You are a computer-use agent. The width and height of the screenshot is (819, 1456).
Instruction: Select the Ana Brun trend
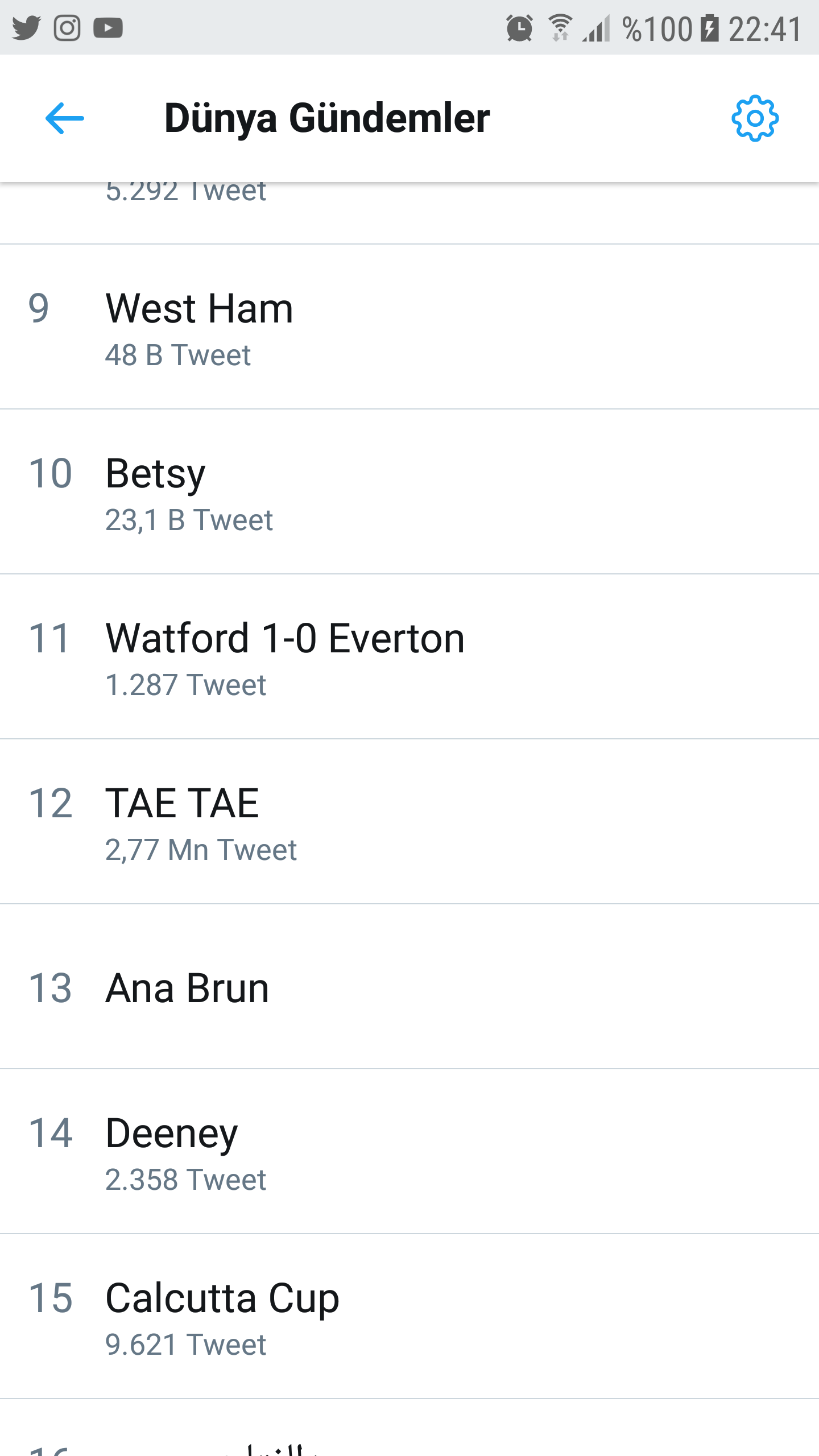coord(187,988)
